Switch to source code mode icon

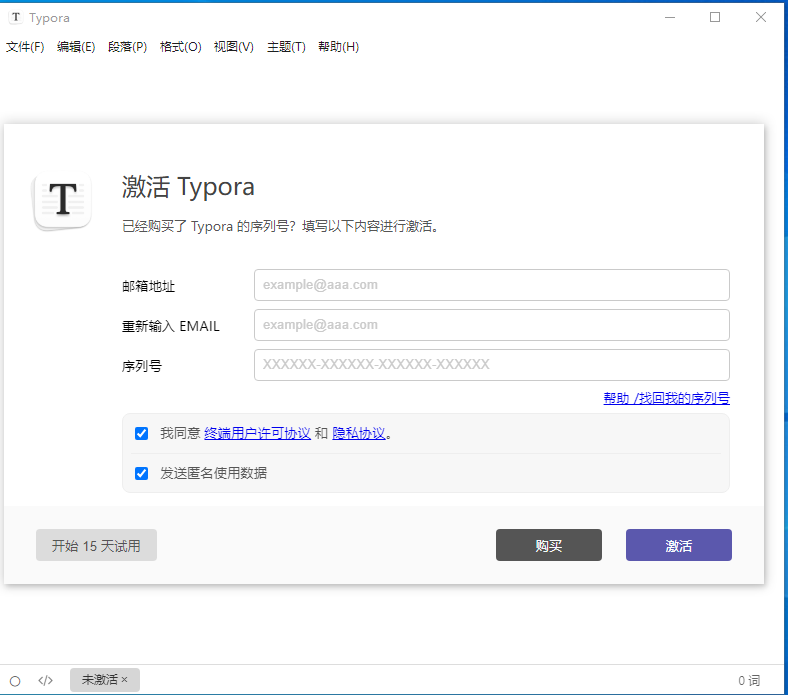coord(45,680)
